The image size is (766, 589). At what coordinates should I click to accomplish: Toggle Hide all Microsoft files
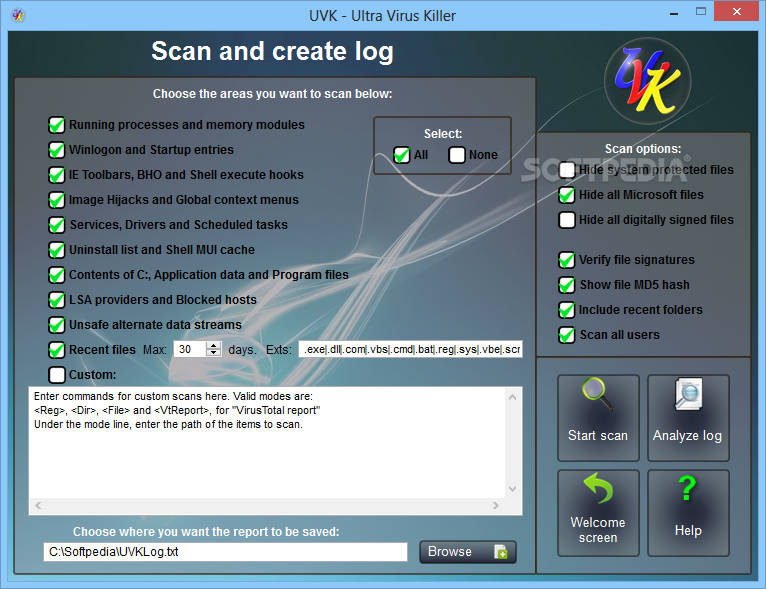(x=567, y=195)
